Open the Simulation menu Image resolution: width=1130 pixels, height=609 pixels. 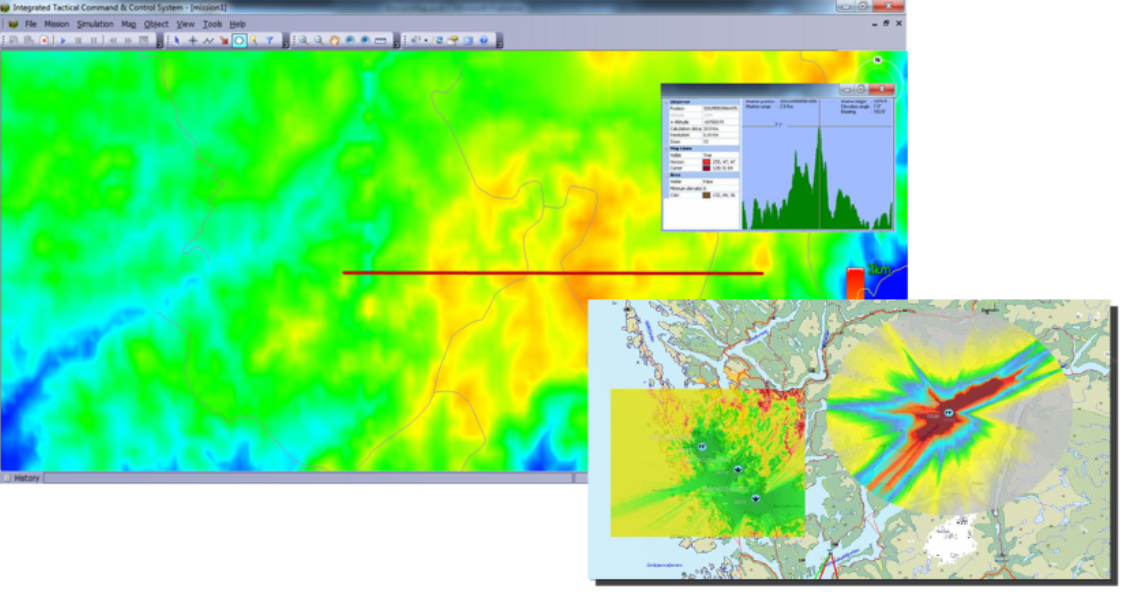(x=94, y=23)
